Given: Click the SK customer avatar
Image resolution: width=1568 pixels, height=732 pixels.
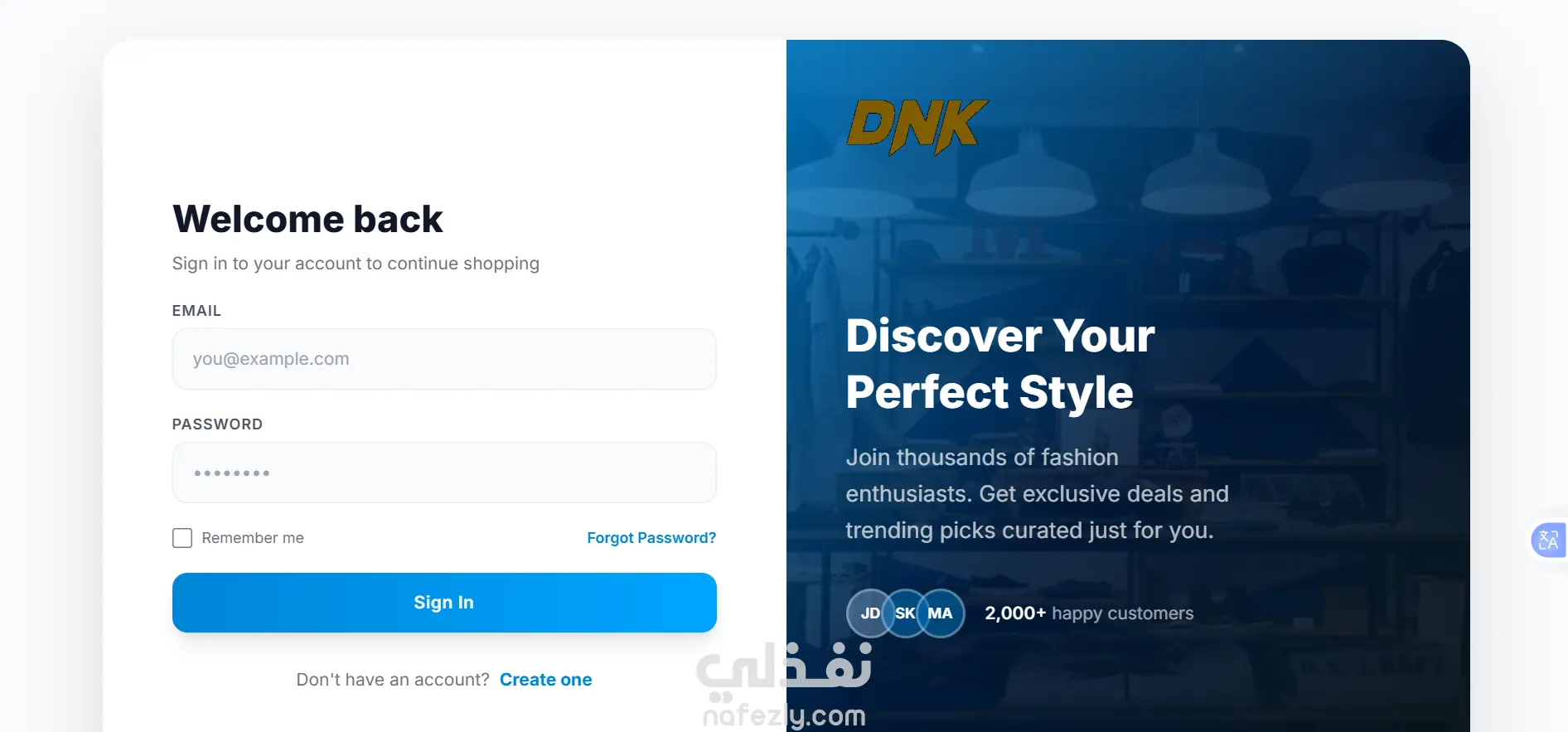Looking at the screenshot, I should click(x=905, y=613).
